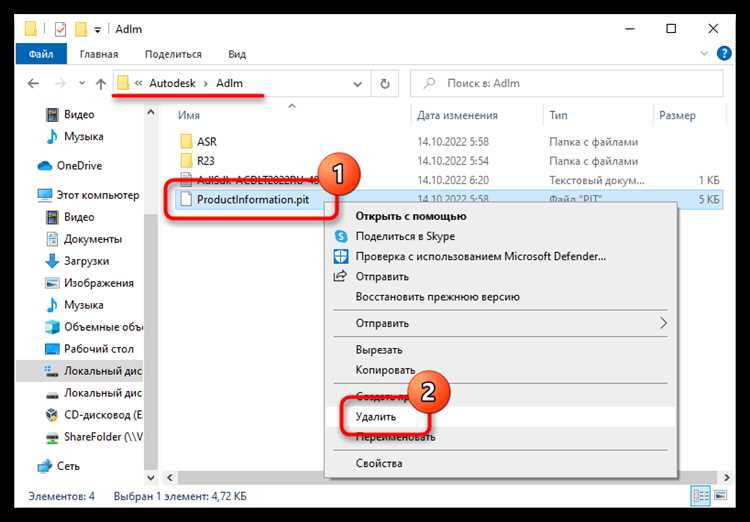Open the Поделиться ribbon tab
The image size is (750, 522).
pyautogui.click(x=173, y=54)
